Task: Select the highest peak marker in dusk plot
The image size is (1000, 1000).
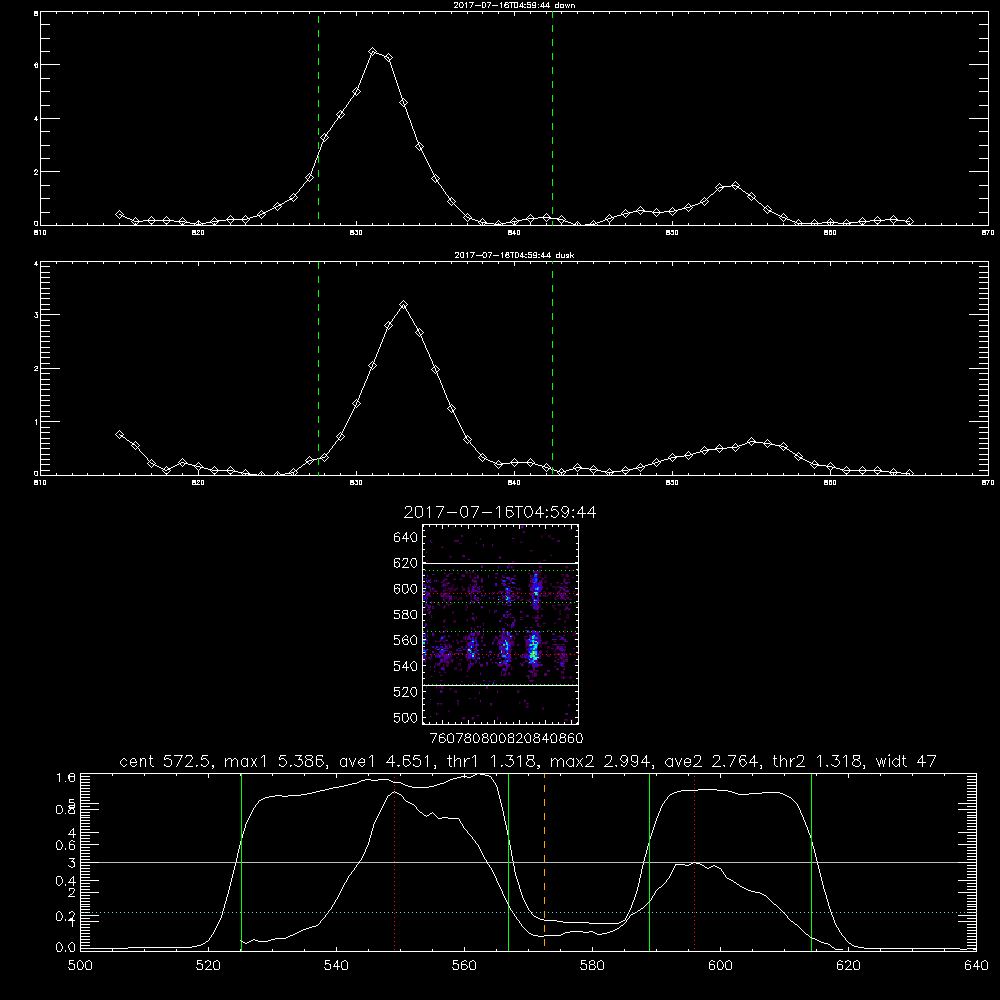Action: [403, 305]
